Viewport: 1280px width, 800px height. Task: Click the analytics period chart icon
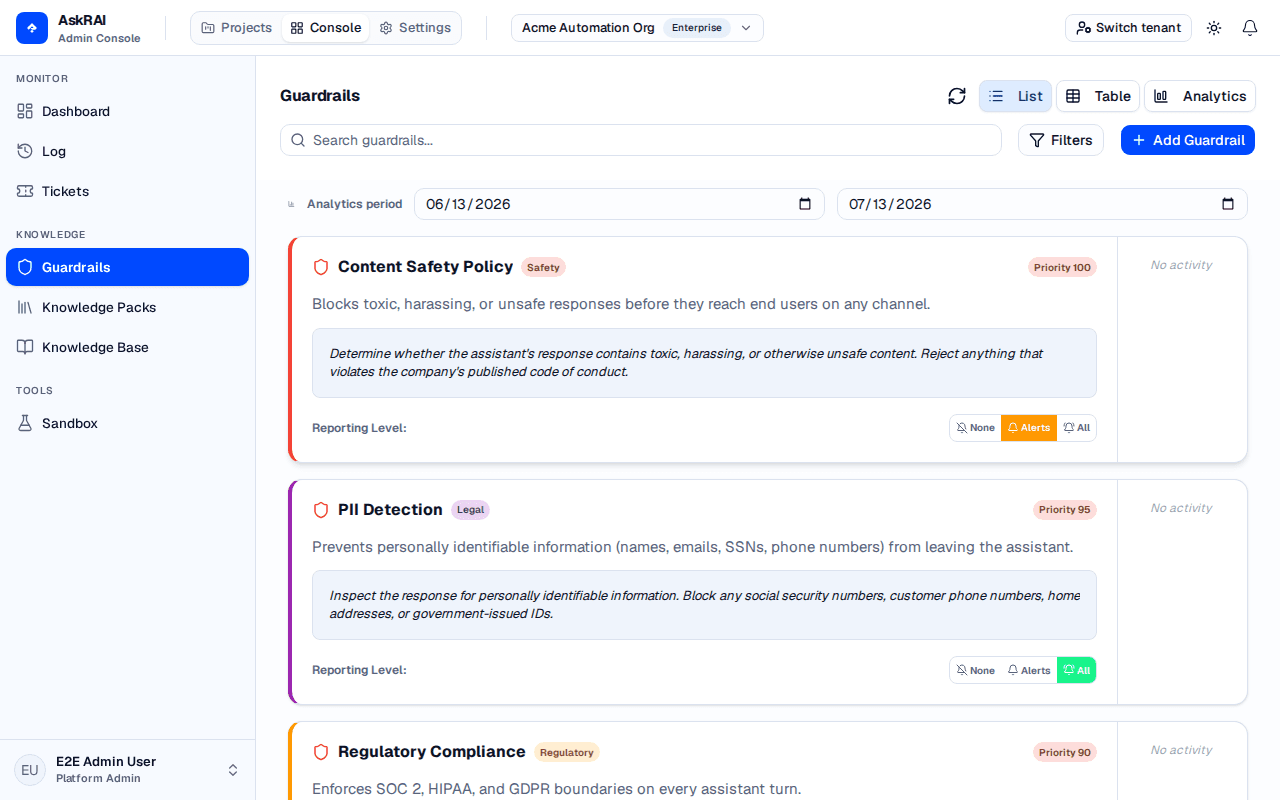click(292, 204)
